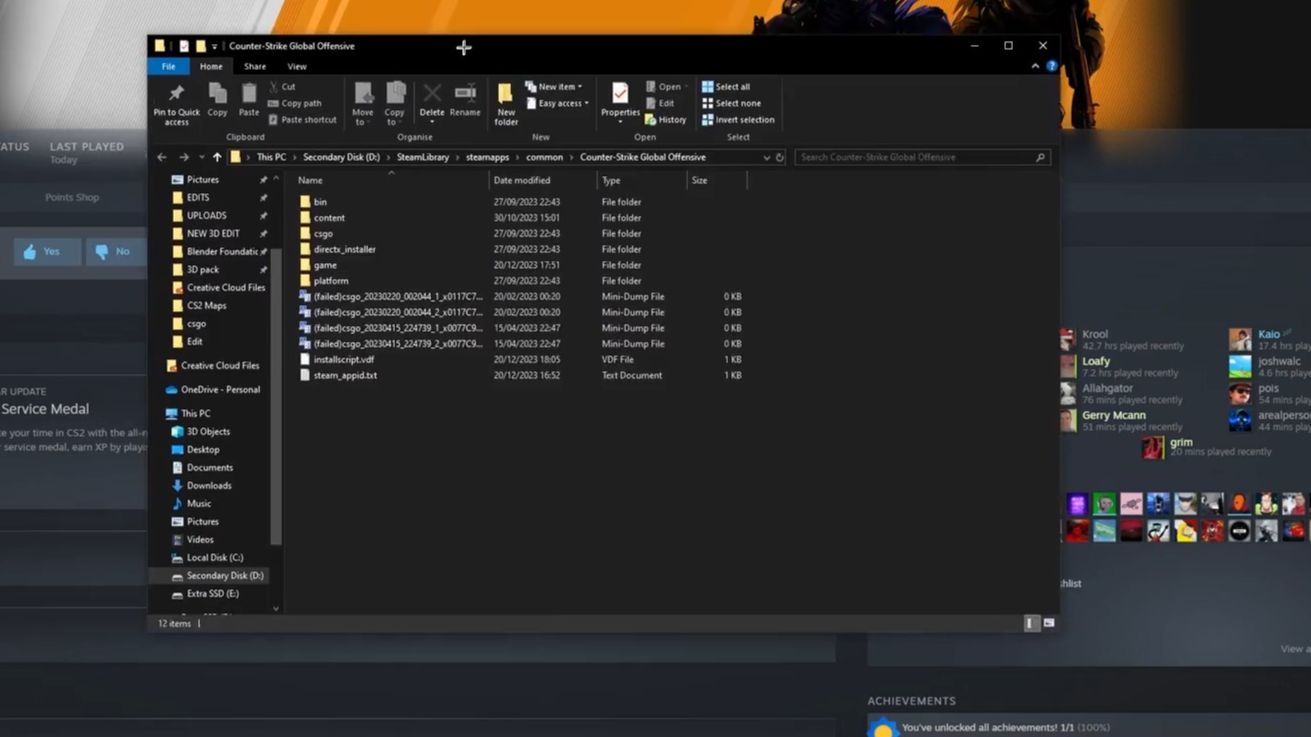This screenshot has width=1311, height=737.
Task: Select the bin folder
Action: tap(320, 202)
